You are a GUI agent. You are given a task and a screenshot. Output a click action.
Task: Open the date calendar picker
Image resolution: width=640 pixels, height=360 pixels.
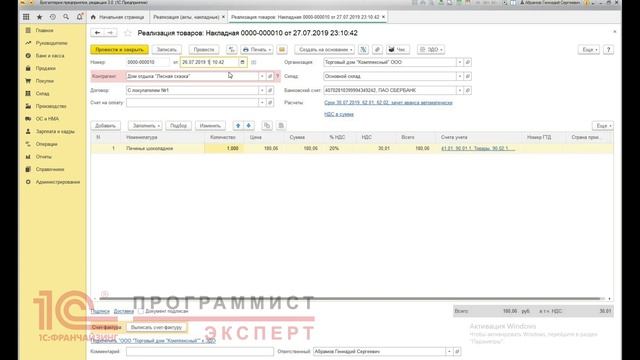[242, 62]
